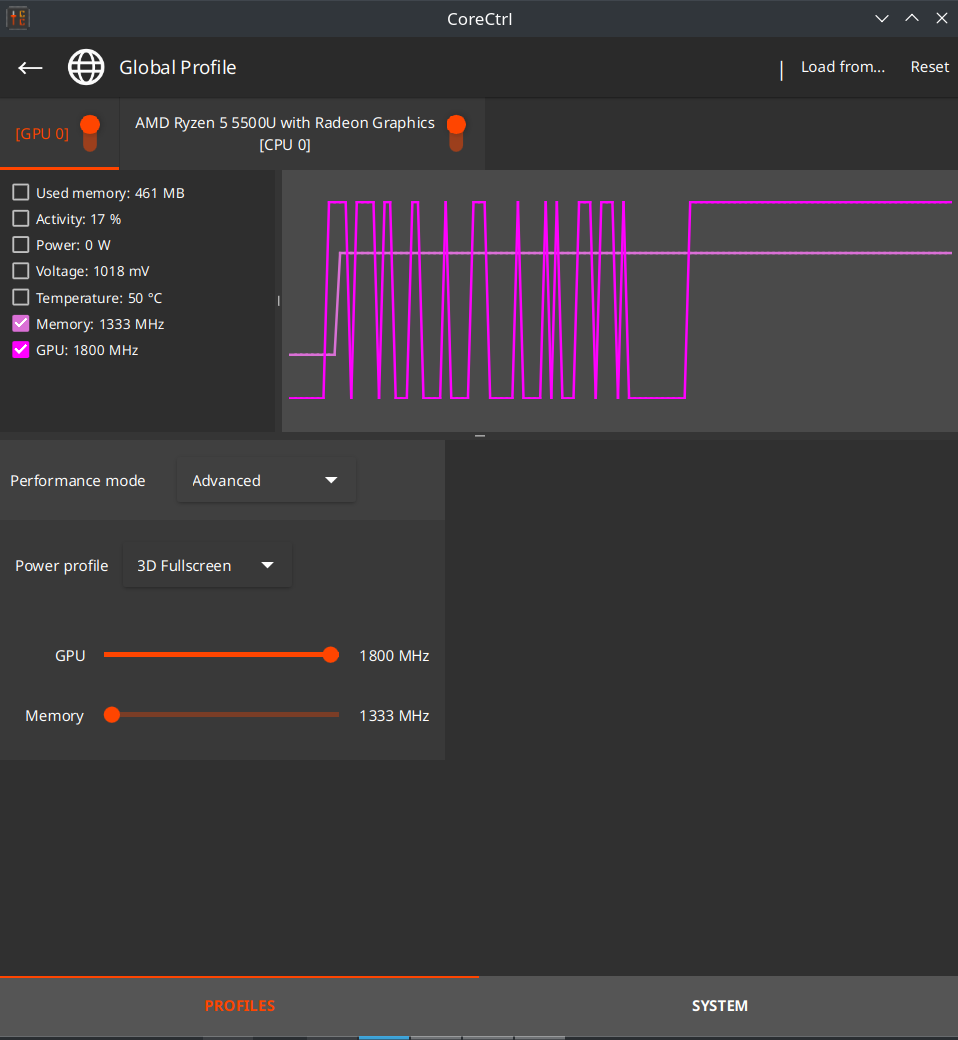Click the thermometer icon on the GPU 0 tab
This screenshot has width=958, height=1040.
[x=90, y=133]
